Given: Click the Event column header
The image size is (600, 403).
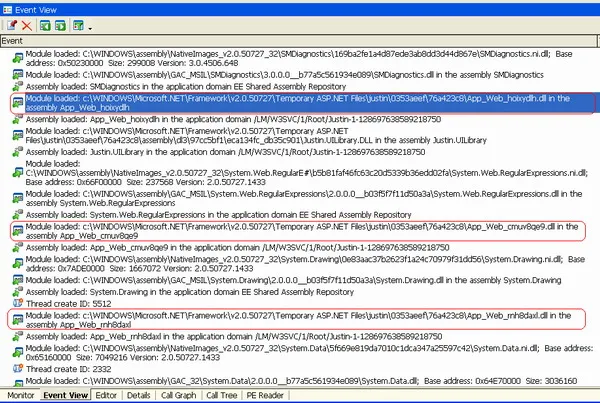Looking at the screenshot, I should 298,41.
